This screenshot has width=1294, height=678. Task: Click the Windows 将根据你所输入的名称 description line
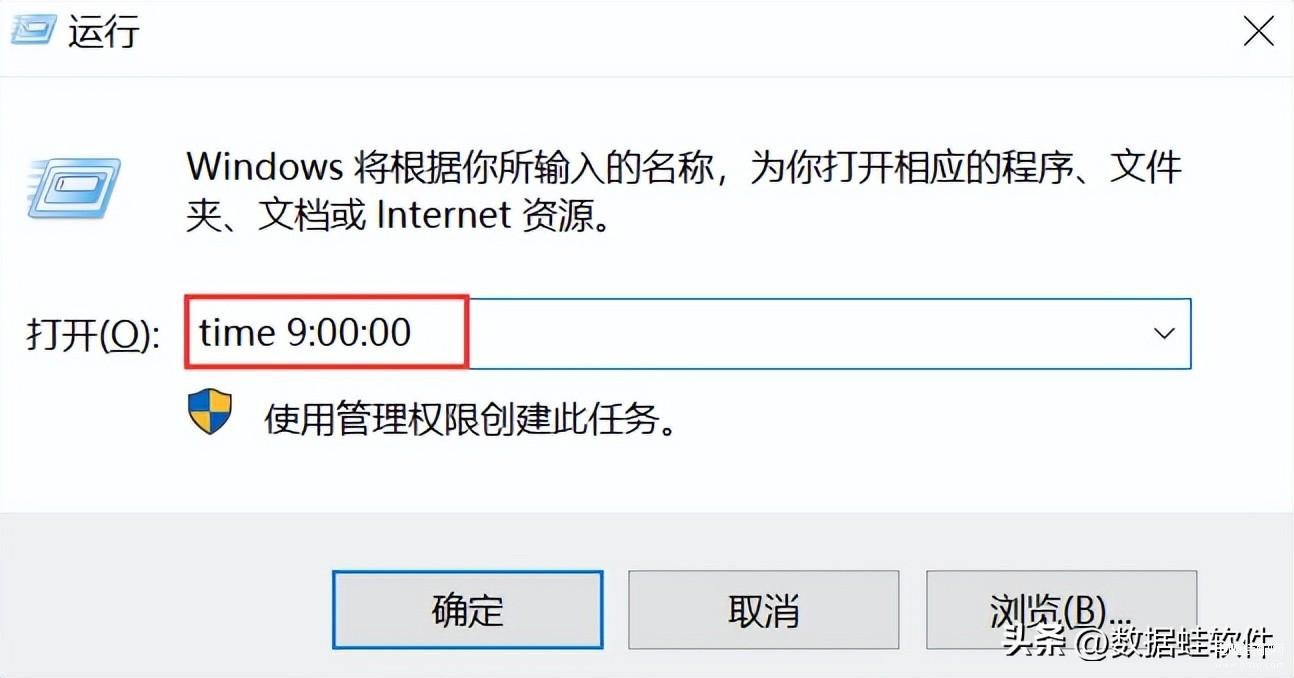click(x=684, y=167)
